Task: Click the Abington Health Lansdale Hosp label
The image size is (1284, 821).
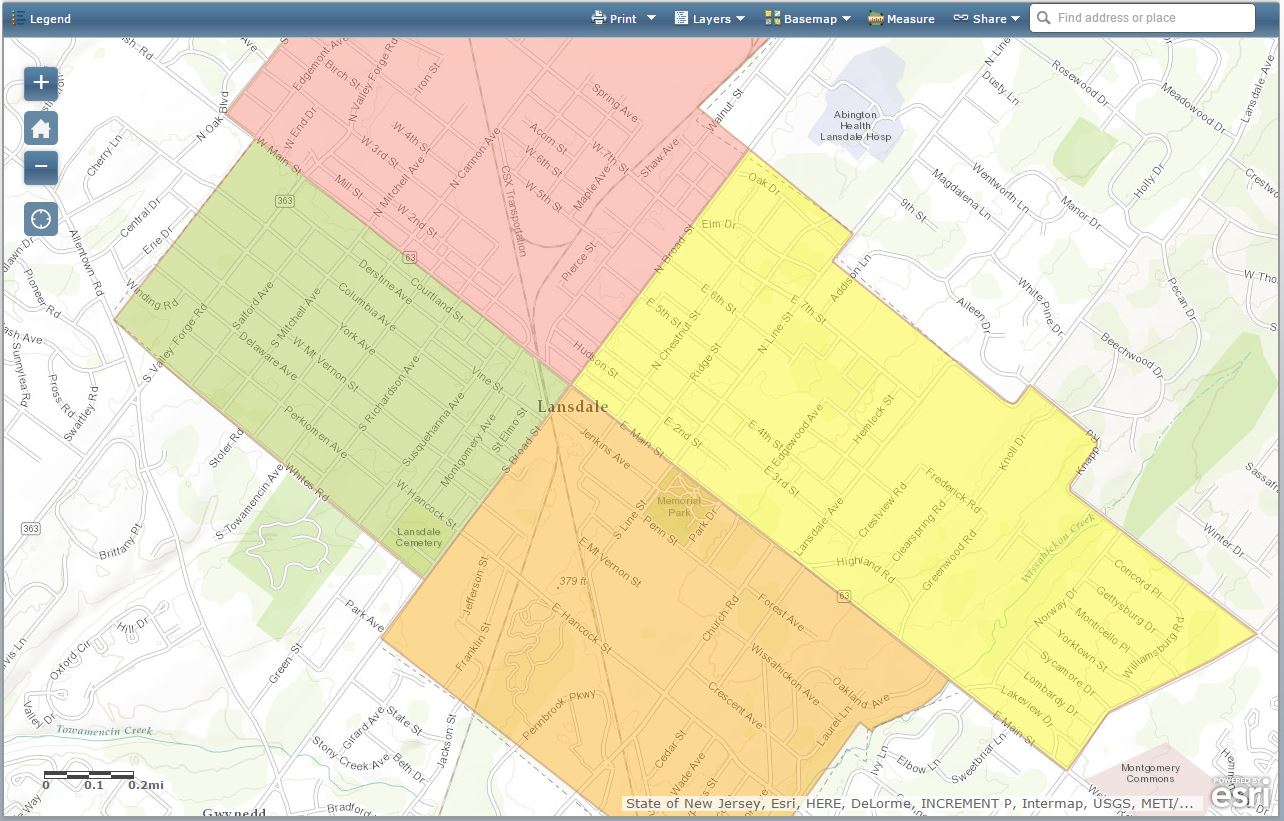Action: (x=855, y=125)
